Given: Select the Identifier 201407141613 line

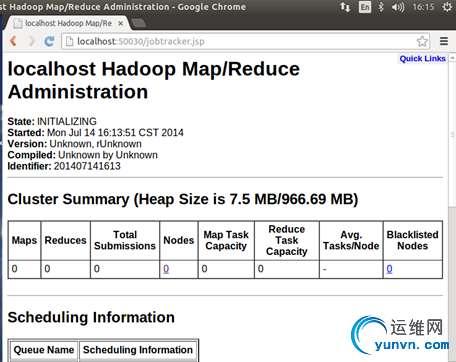Looking at the screenshot, I should [x=64, y=166].
